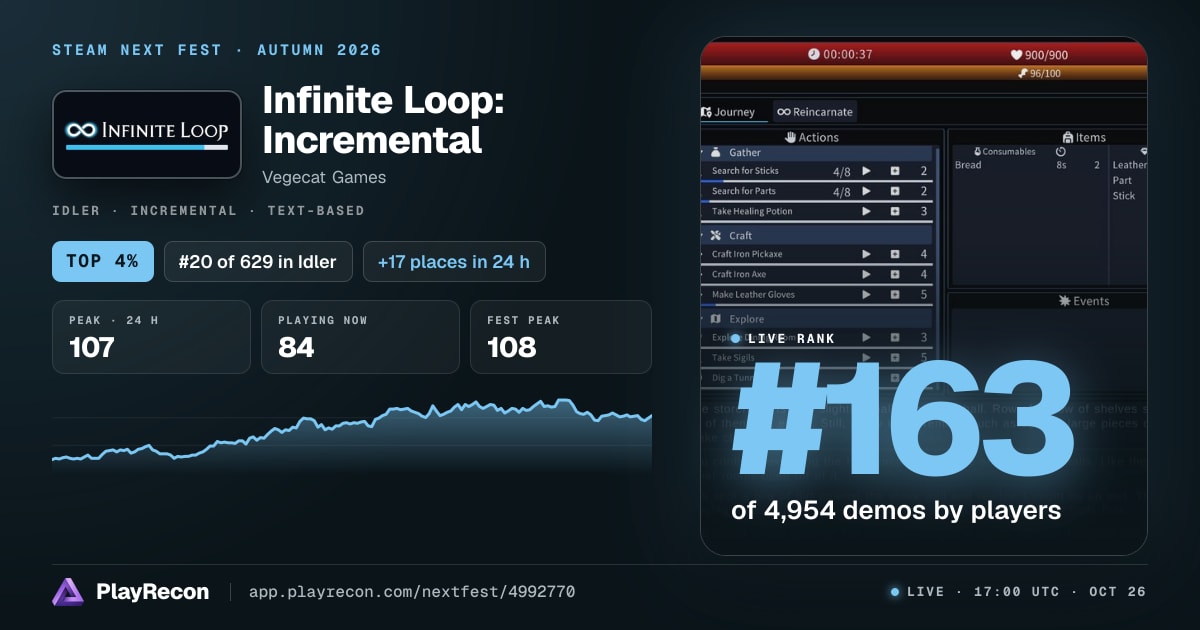Click the Stick item entry
Viewport: 1200px width, 630px height.
point(1124,196)
